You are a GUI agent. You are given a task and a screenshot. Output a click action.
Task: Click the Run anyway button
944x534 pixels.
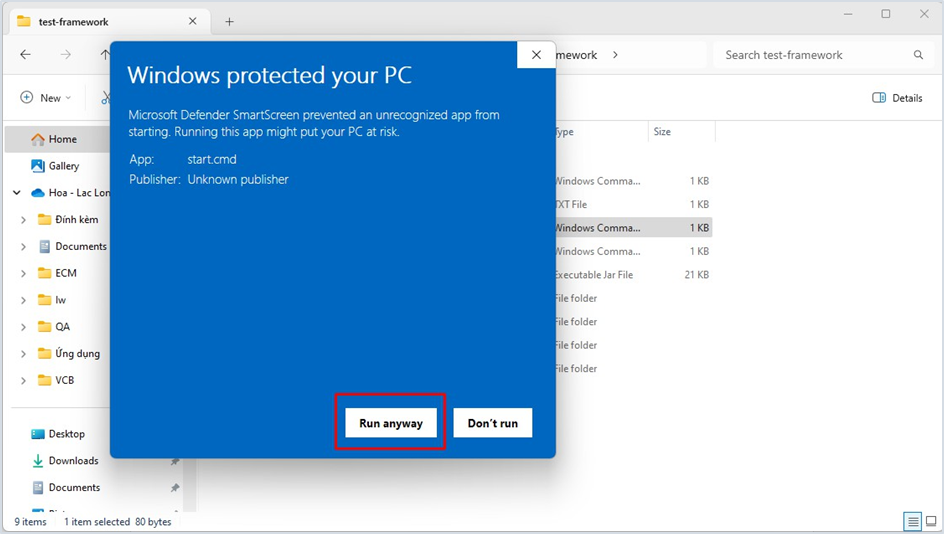(391, 423)
